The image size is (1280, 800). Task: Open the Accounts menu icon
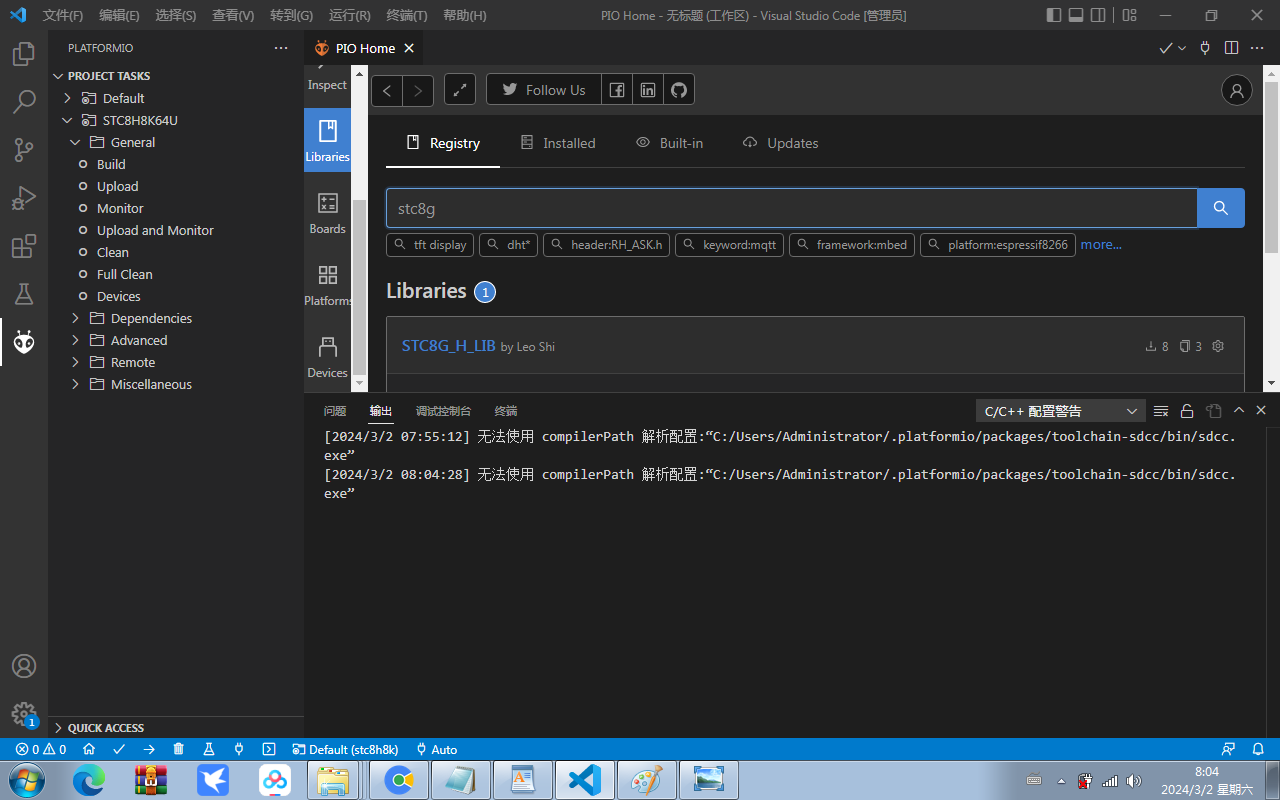tap(24, 666)
